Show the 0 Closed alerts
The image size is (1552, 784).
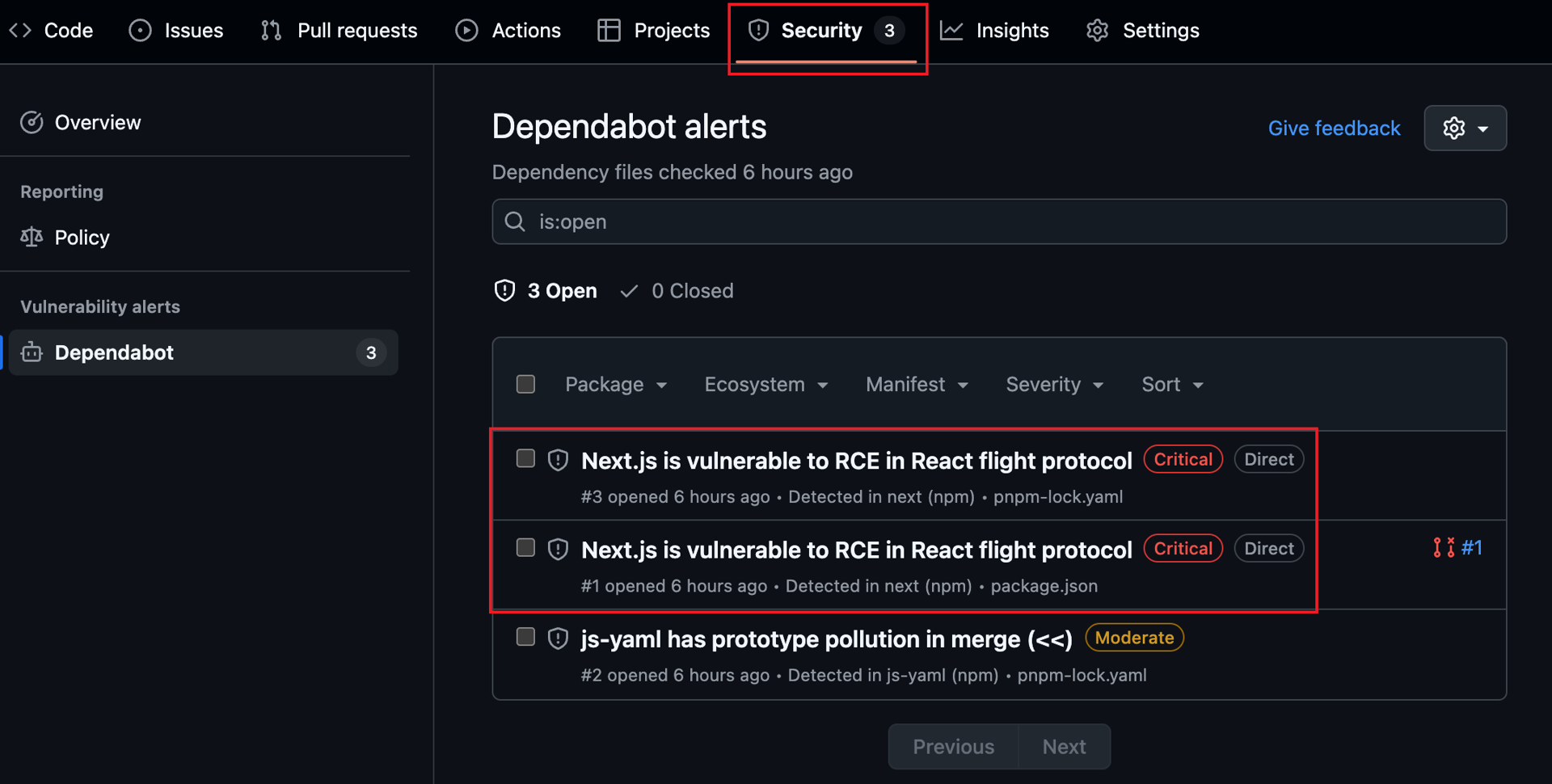[677, 291]
